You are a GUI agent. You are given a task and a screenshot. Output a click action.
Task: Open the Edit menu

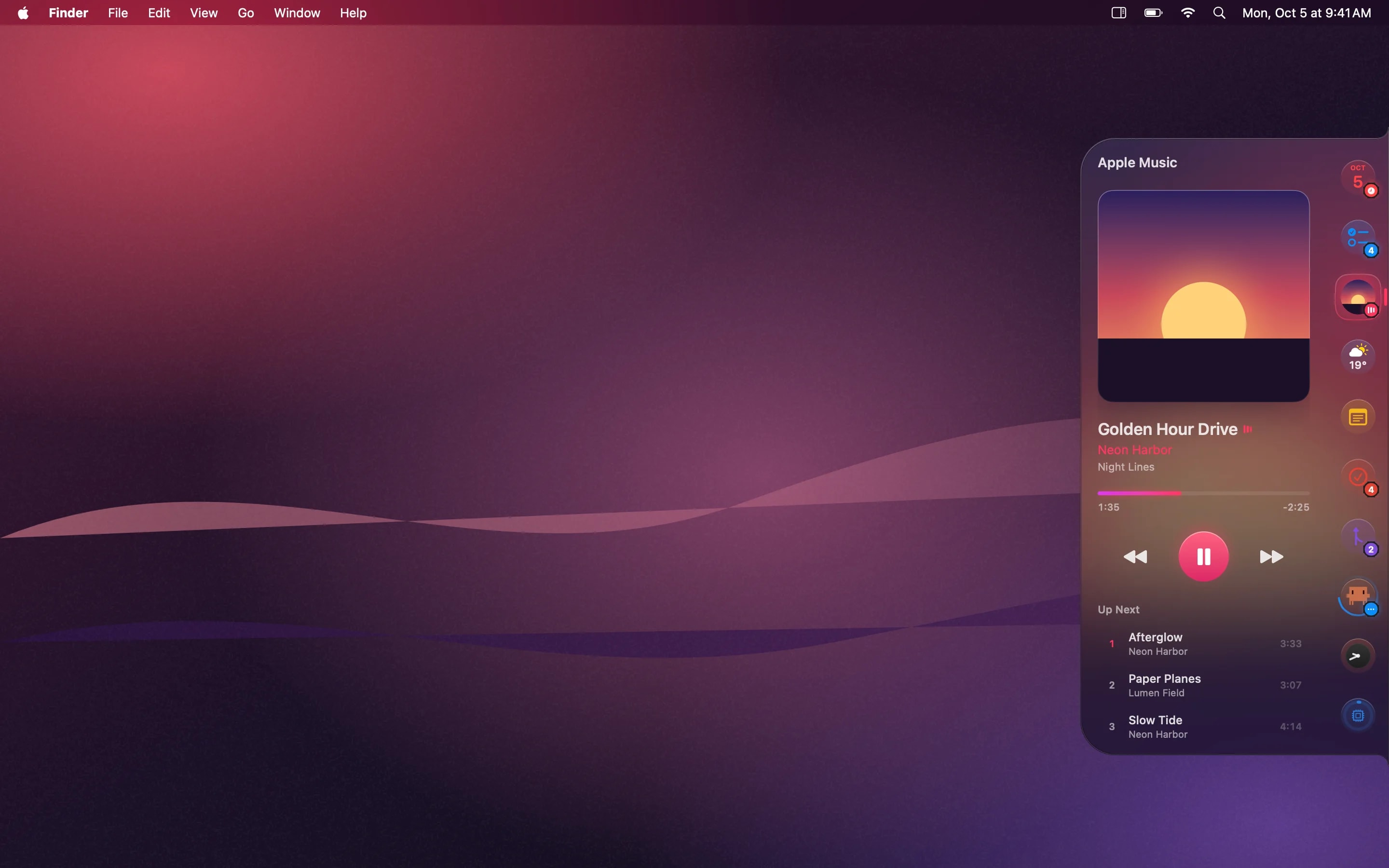(159, 13)
